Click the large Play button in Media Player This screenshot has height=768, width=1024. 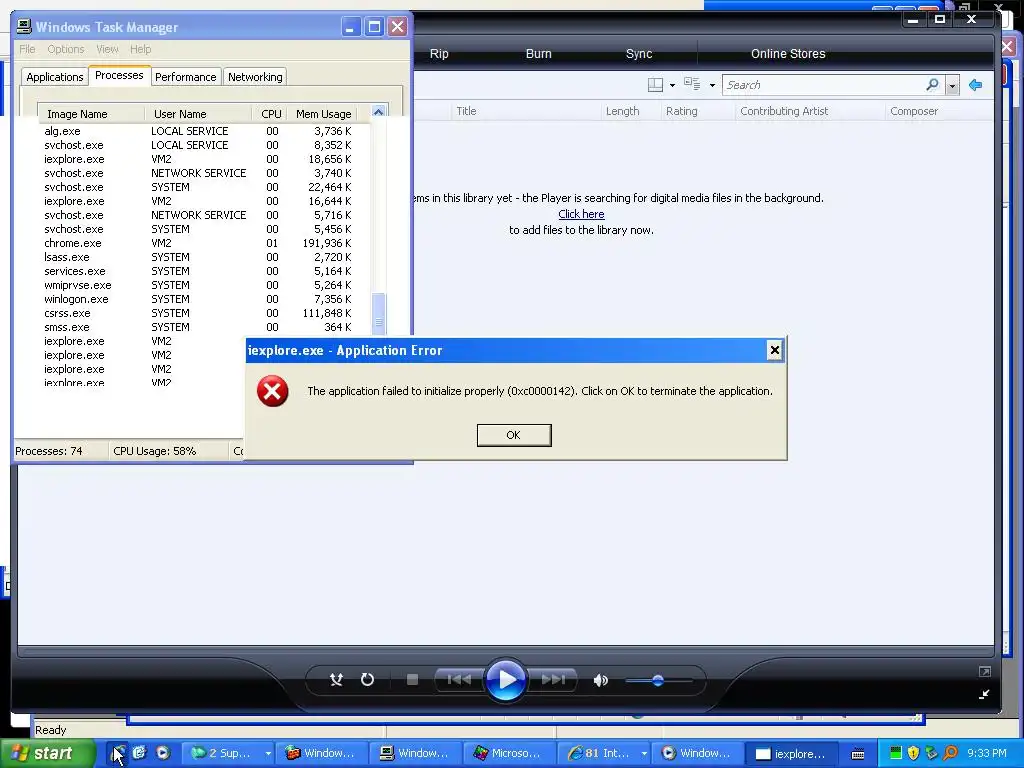click(505, 680)
